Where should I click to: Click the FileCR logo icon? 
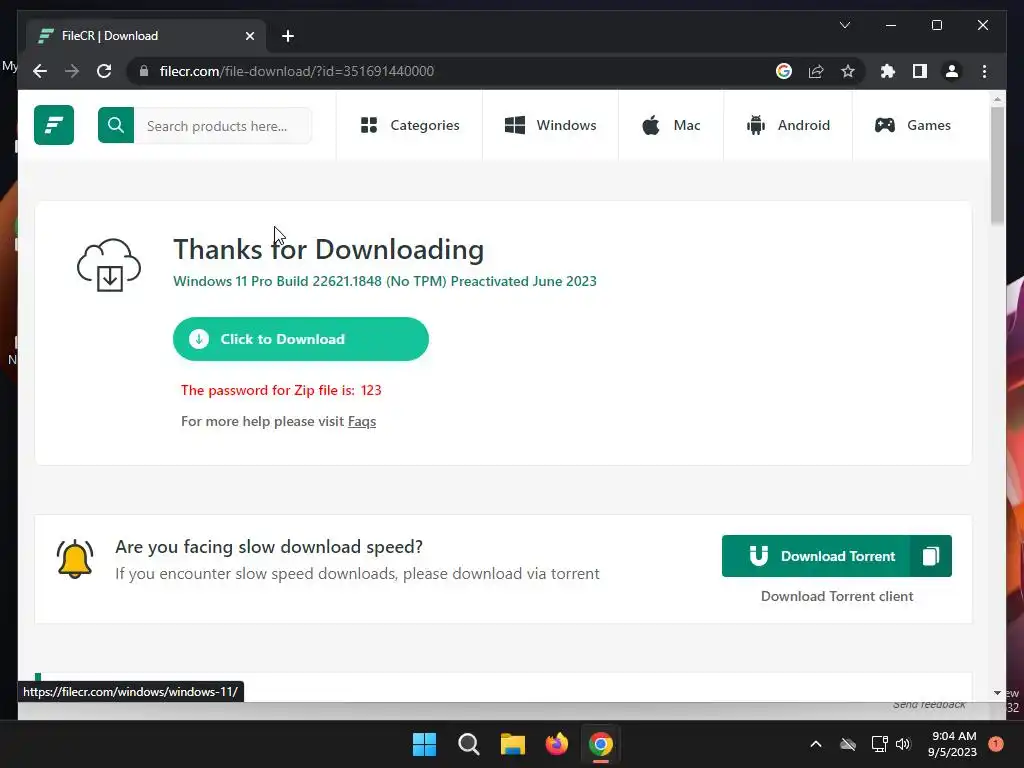[54, 125]
